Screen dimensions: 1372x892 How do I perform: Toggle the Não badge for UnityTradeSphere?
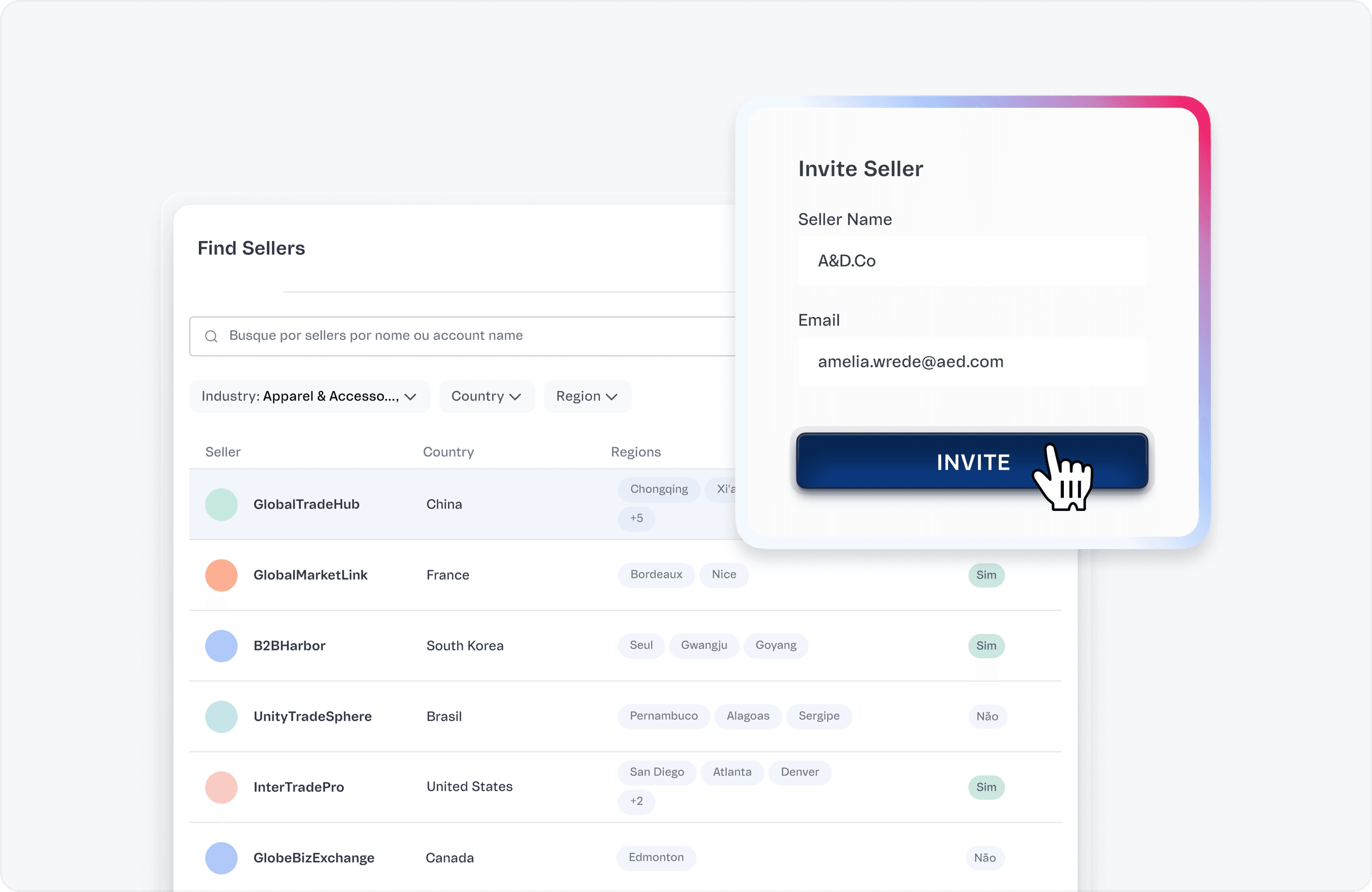(x=987, y=717)
